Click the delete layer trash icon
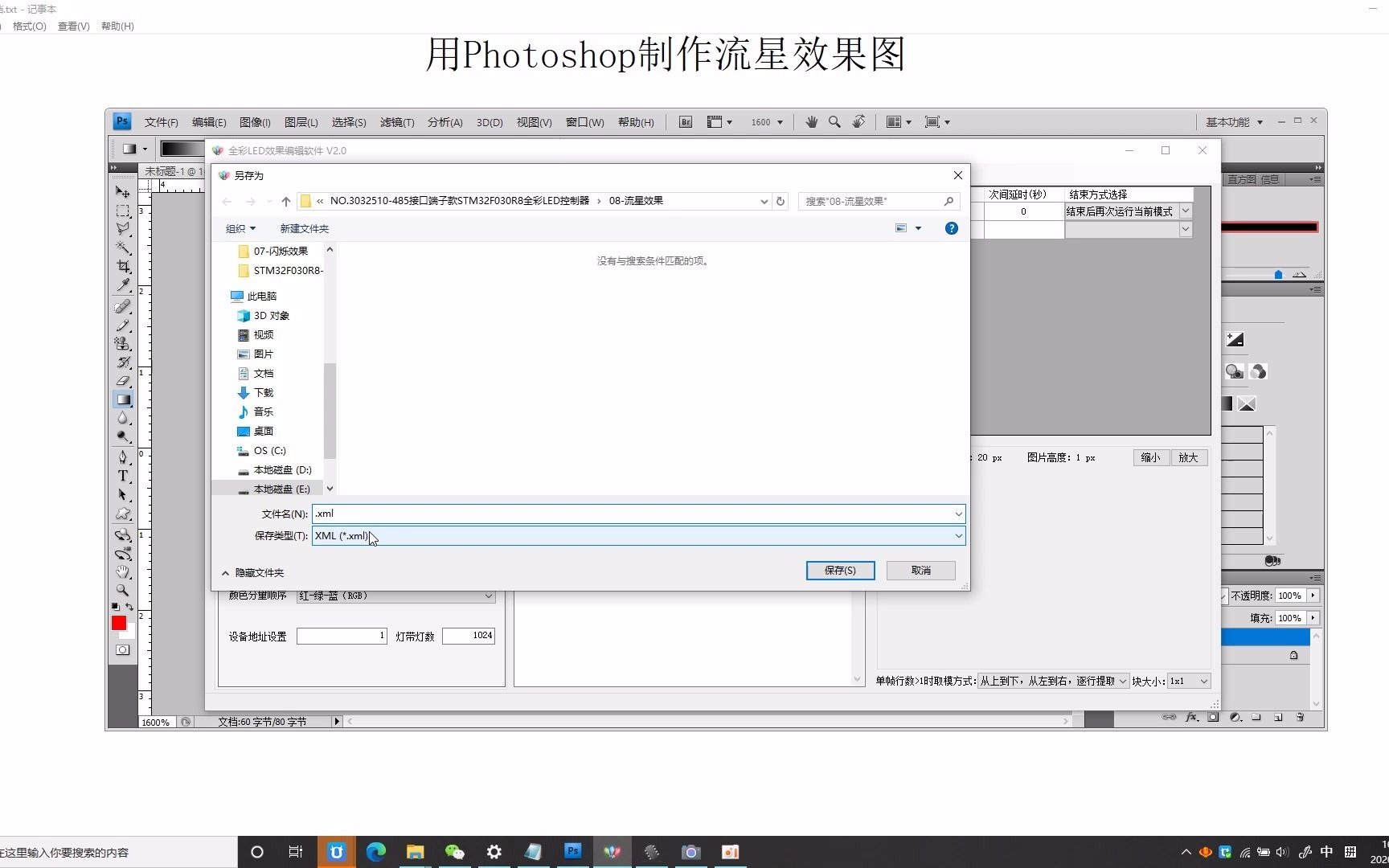The height and width of the screenshot is (868, 1389). (1300, 717)
